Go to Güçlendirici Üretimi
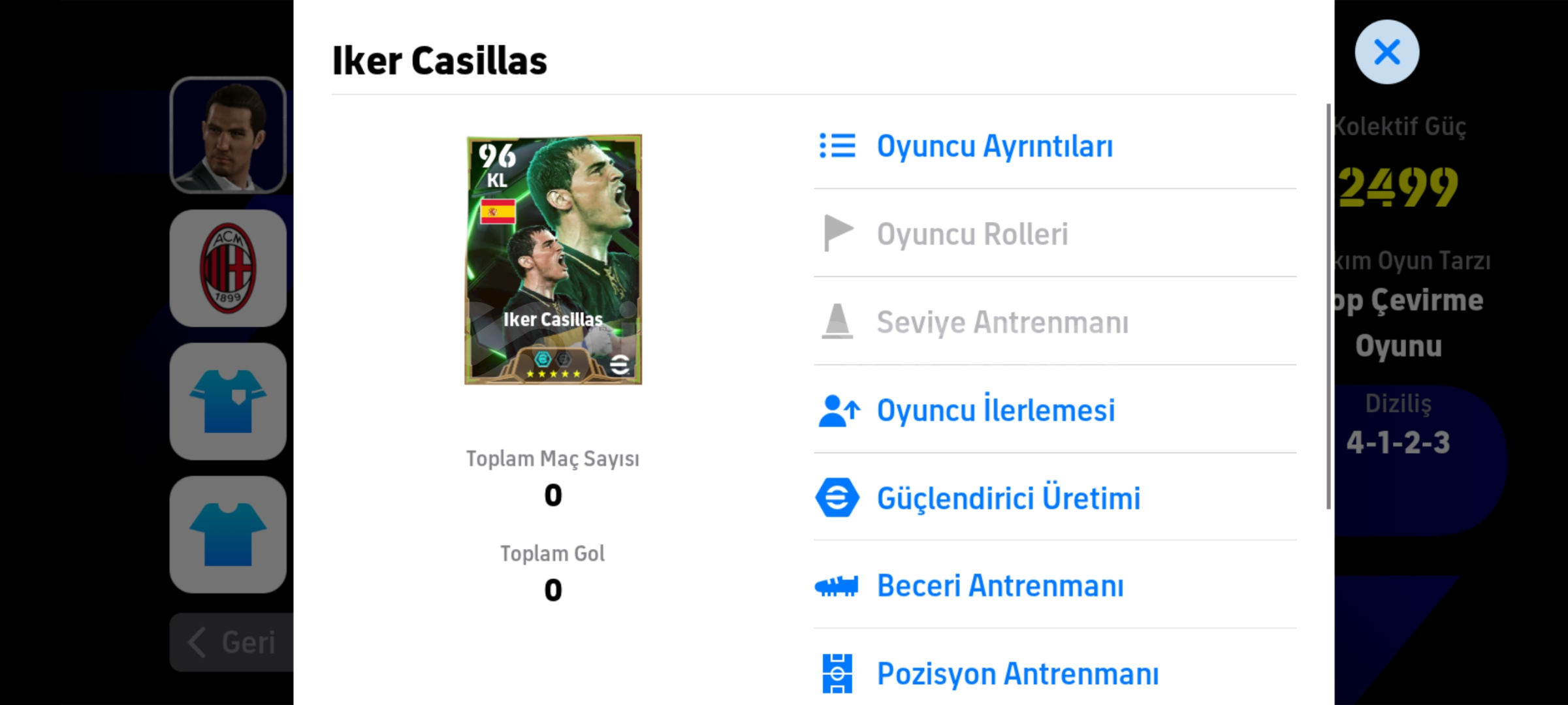 point(1055,498)
